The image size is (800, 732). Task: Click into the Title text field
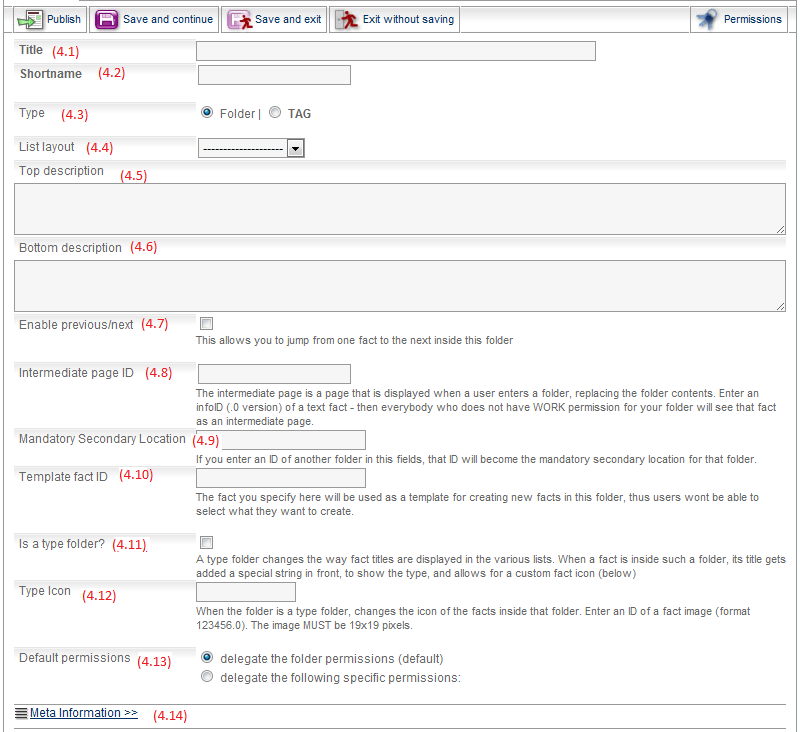[x=396, y=51]
